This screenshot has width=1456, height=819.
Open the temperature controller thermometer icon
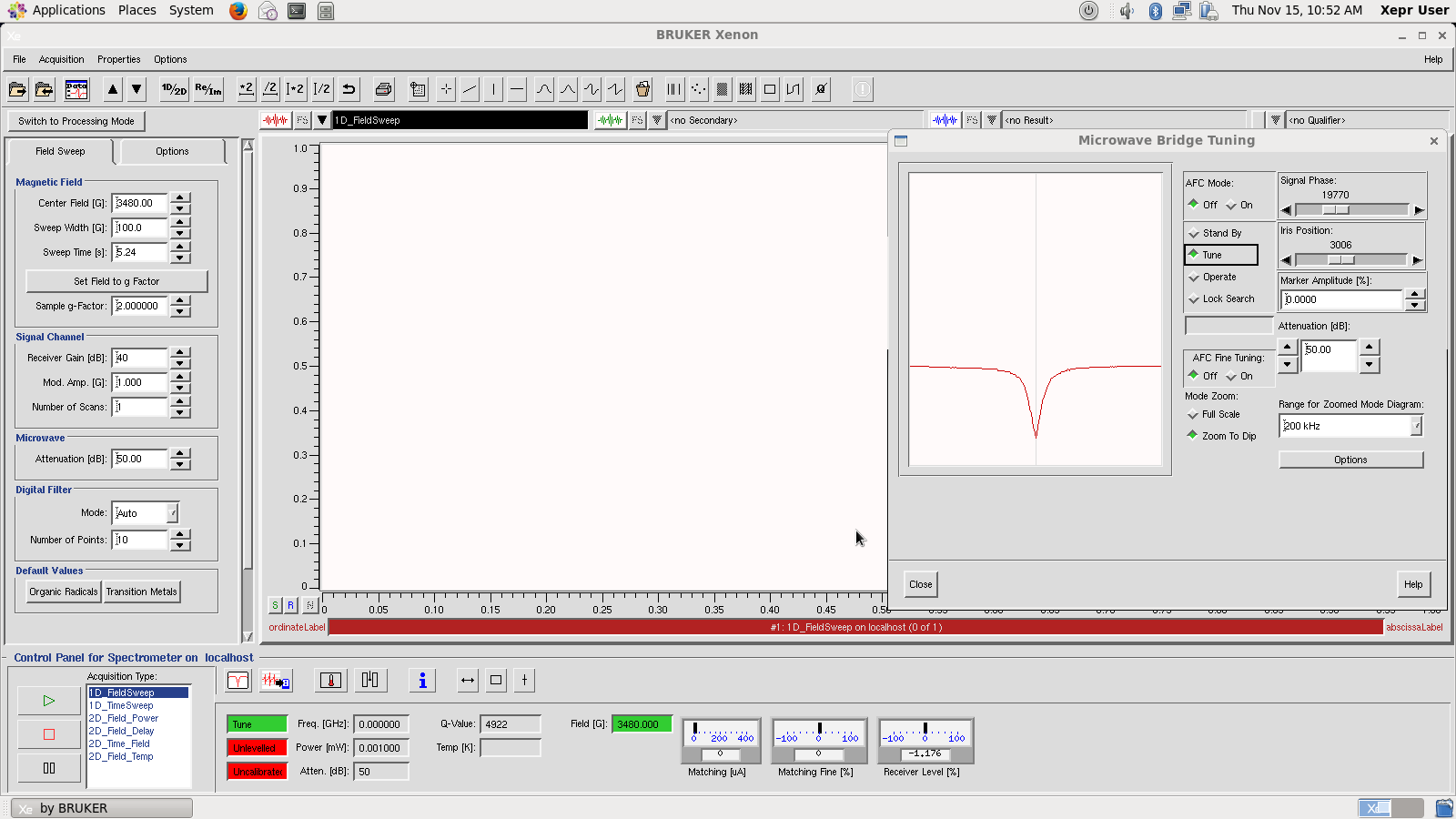(x=331, y=681)
